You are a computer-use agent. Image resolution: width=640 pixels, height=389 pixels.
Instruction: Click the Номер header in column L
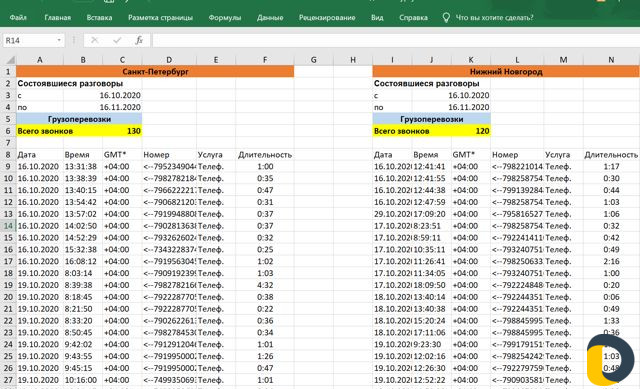coord(505,155)
